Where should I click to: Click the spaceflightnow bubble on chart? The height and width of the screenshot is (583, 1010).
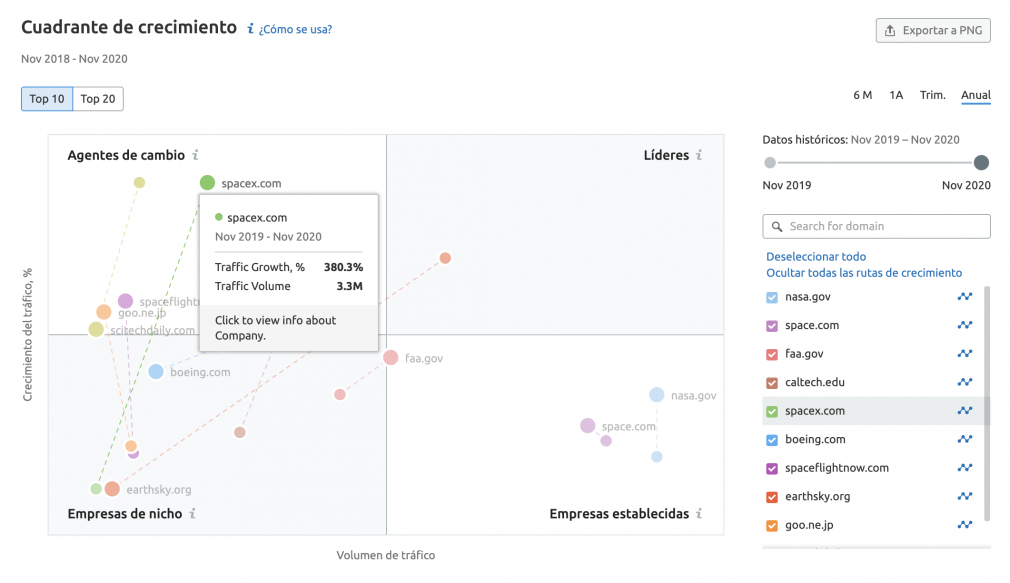(x=126, y=301)
